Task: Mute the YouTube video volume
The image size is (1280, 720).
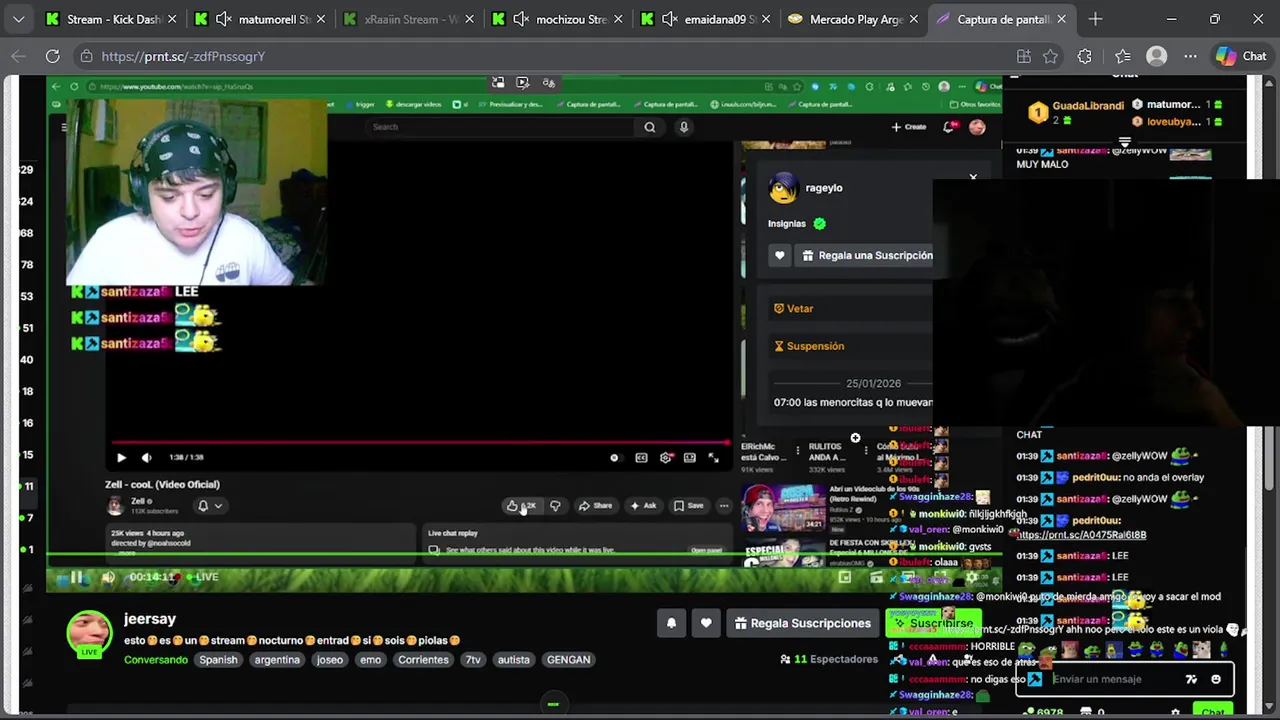Action: pos(146,457)
